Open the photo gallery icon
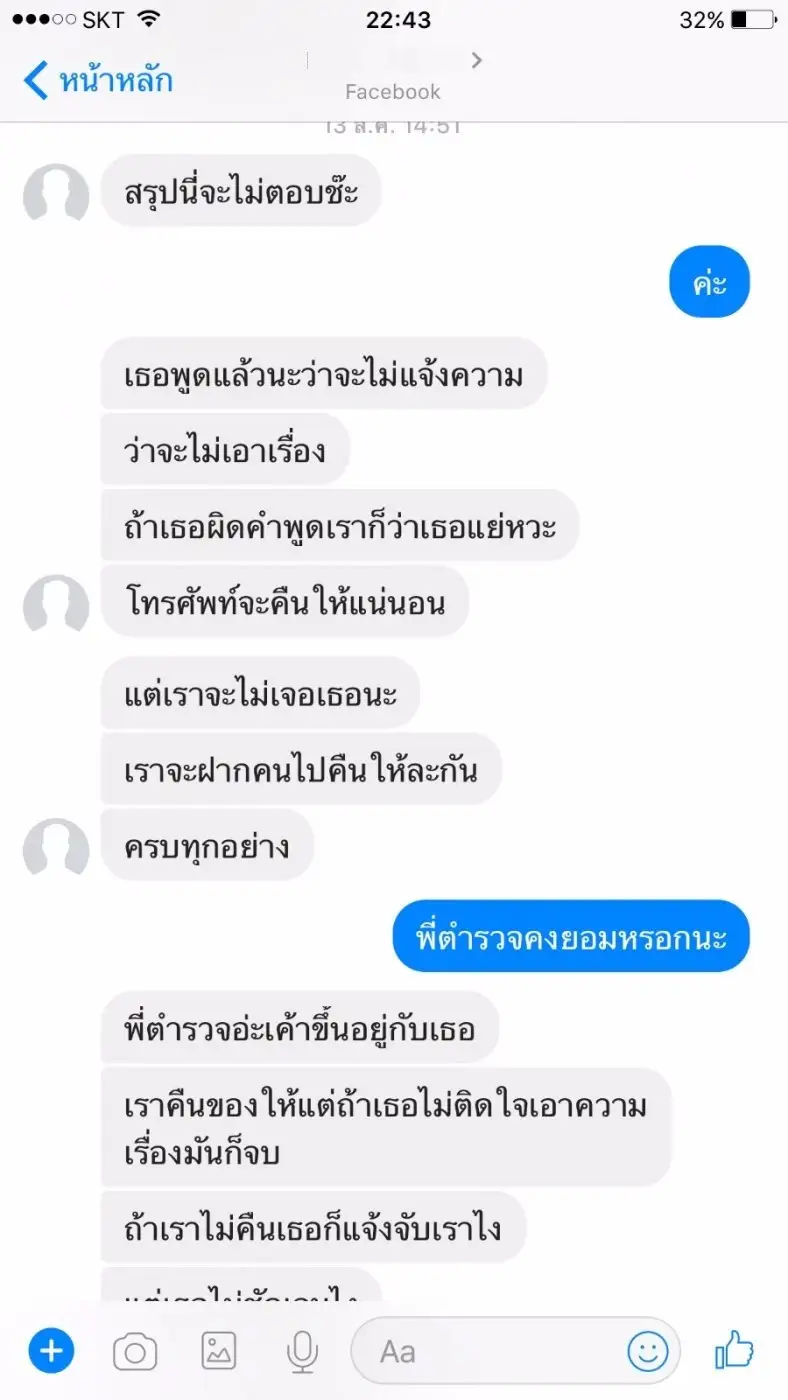The width and height of the screenshot is (788, 1400). (219, 1353)
